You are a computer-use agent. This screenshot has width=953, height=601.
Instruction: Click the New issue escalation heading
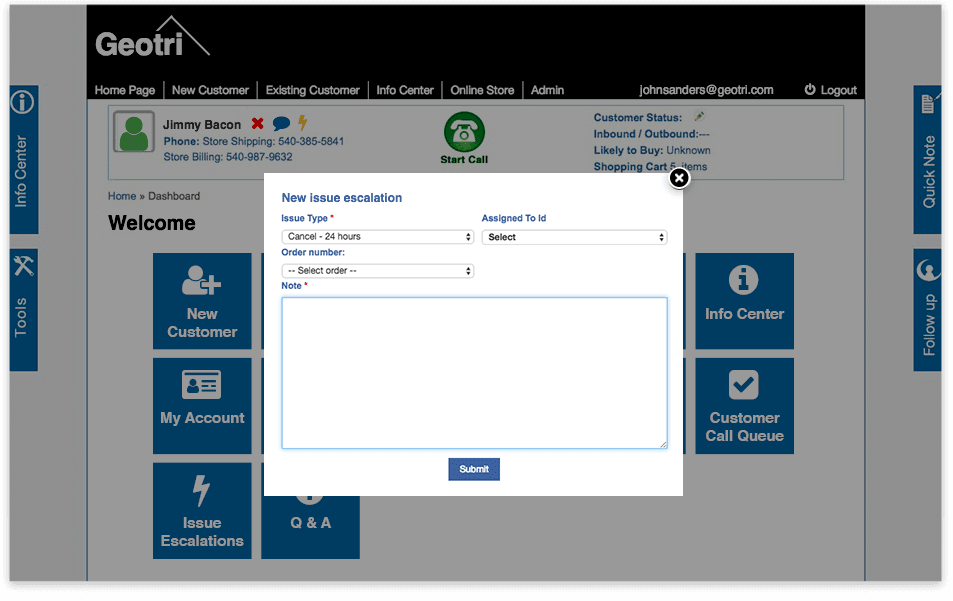(342, 197)
